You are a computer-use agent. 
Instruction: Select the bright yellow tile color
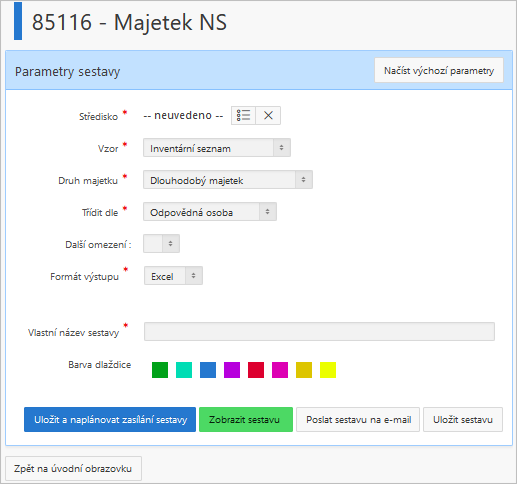(x=328, y=370)
